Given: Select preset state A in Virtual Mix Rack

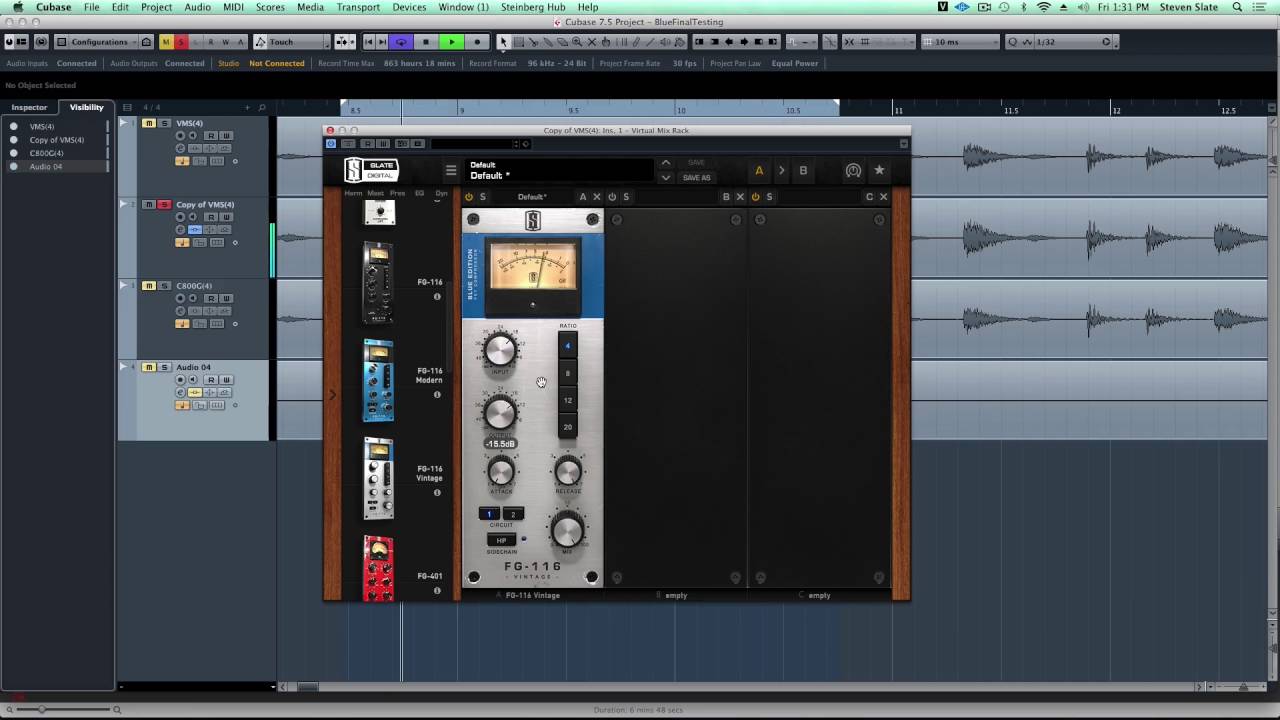Looking at the screenshot, I should tap(759, 171).
